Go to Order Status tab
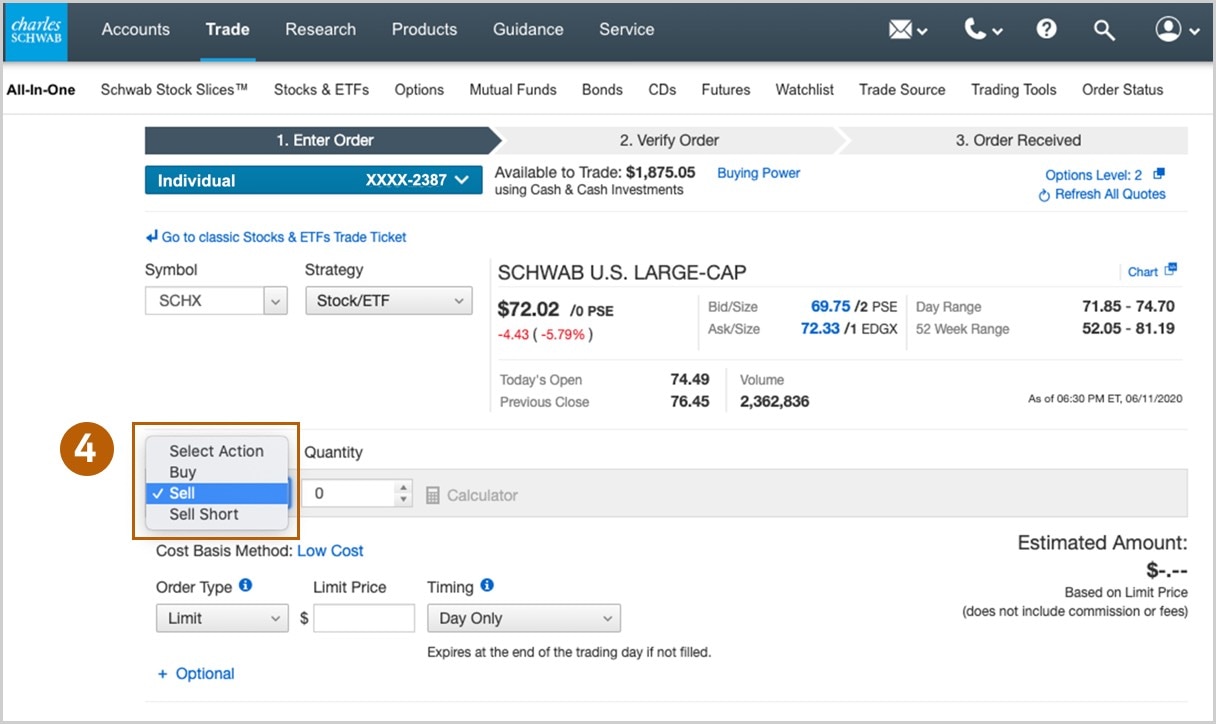Image resolution: width=1216 pixels, height=724 pixels. [1123, 90]
